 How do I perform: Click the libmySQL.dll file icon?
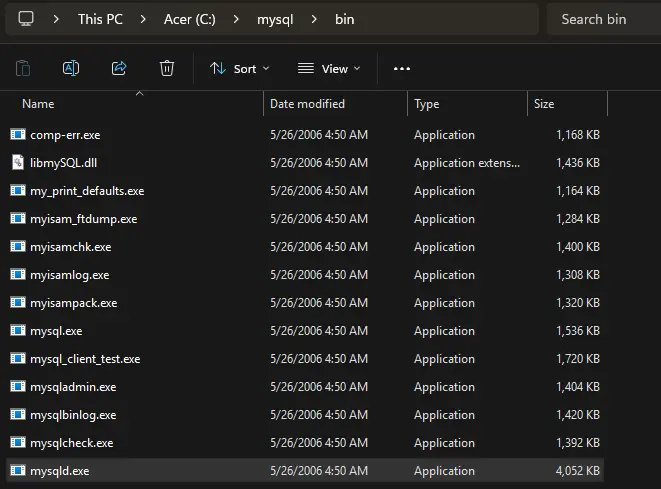click(18, 163)
